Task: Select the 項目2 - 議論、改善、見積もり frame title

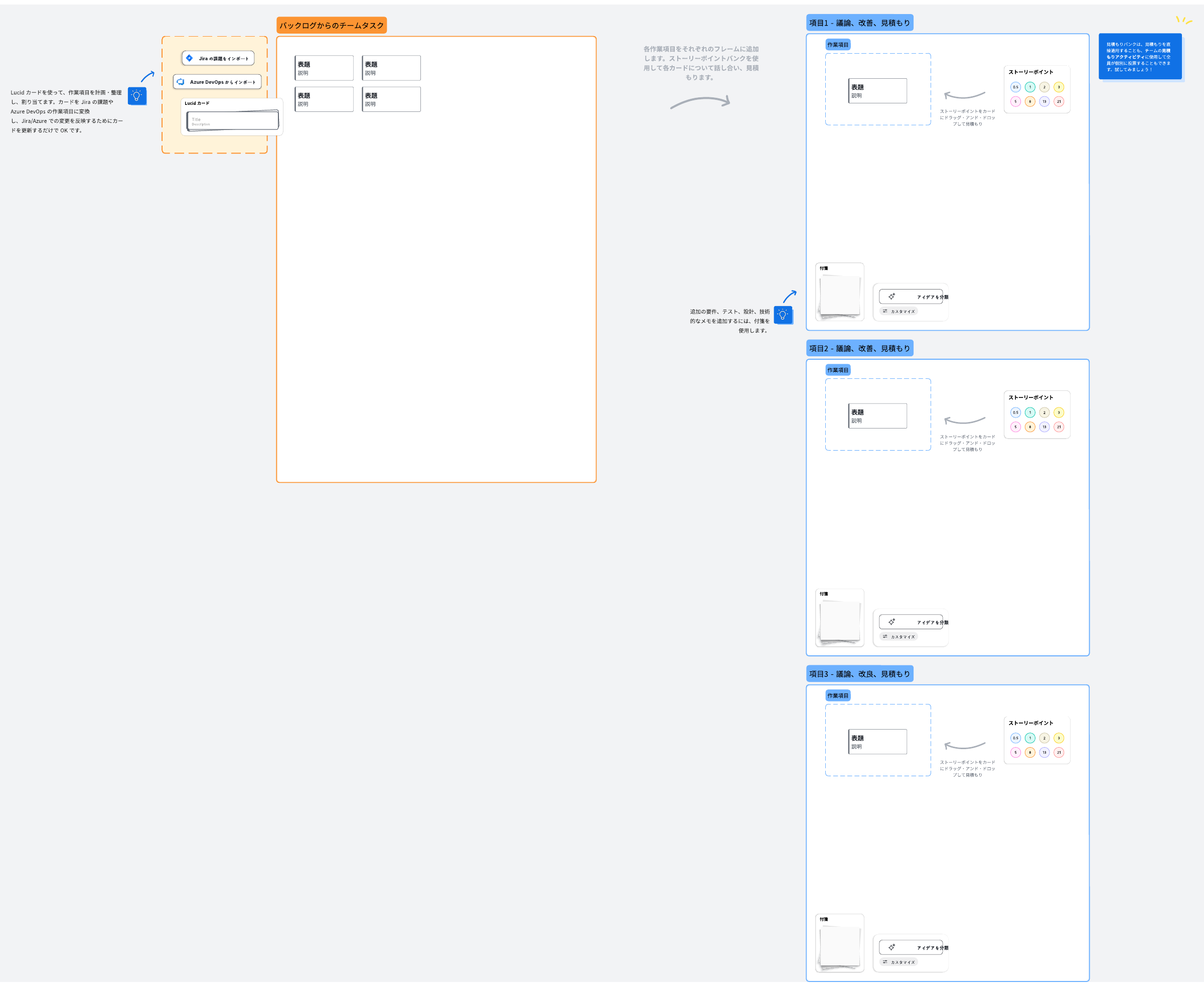Action: pyautogui.click(x=859, y=349)
